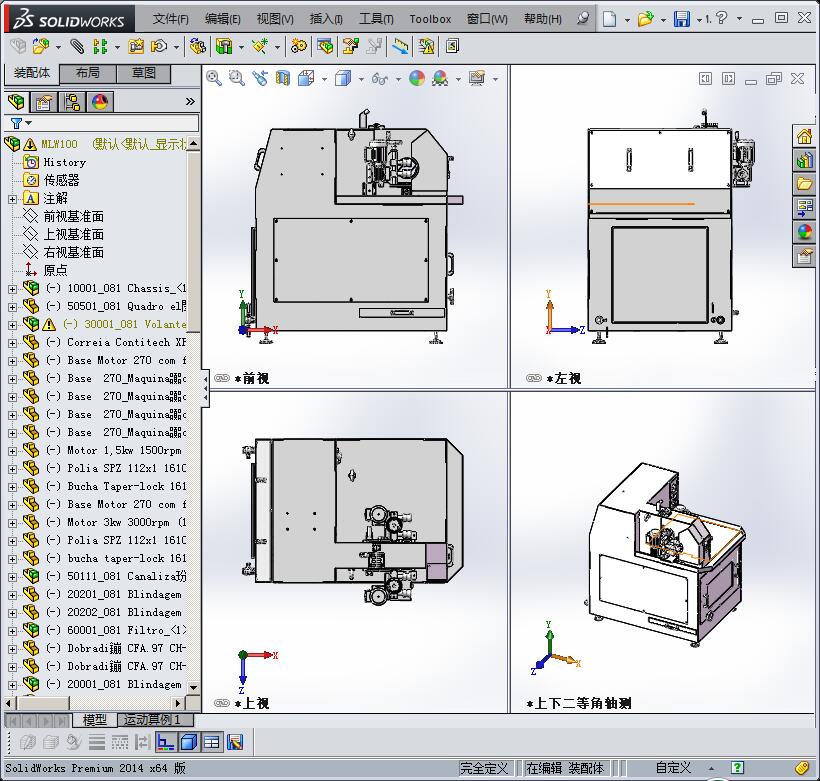Click the yellow tip button at bottom right

801,767
